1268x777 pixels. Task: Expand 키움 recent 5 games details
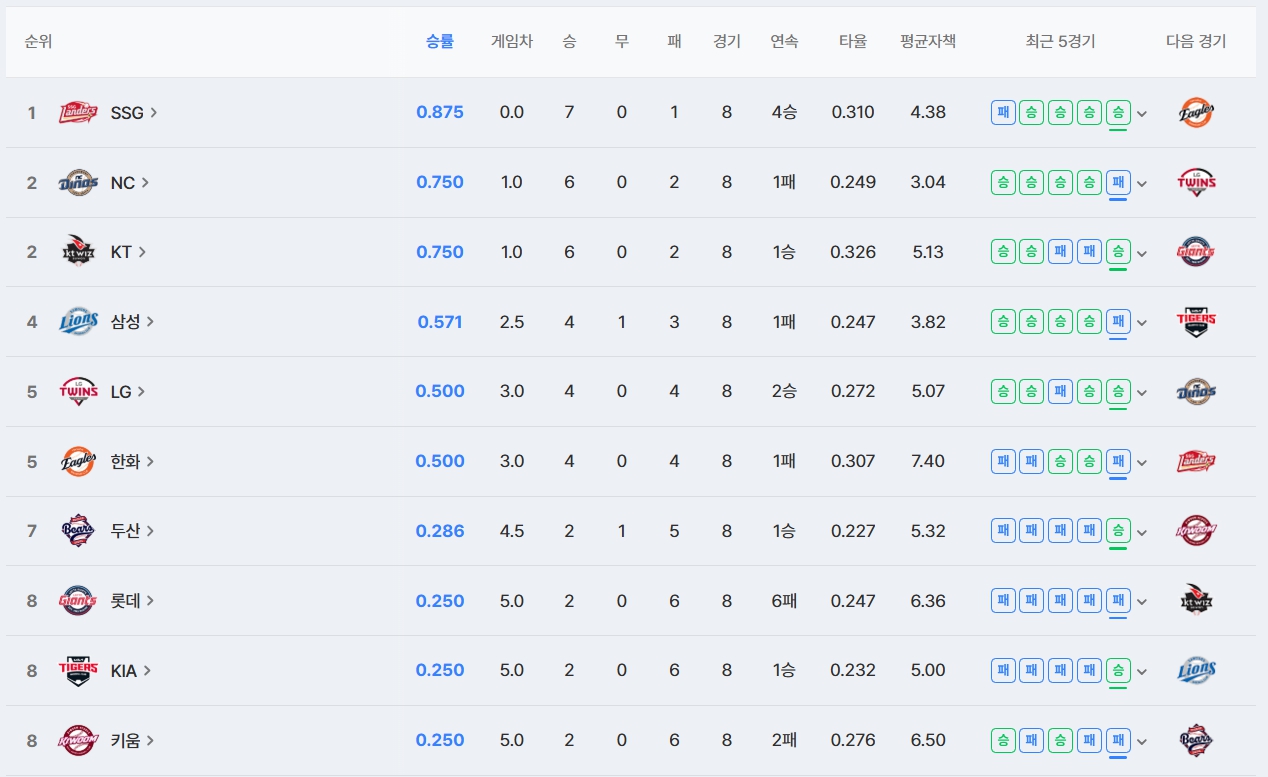coord(1142,742)
